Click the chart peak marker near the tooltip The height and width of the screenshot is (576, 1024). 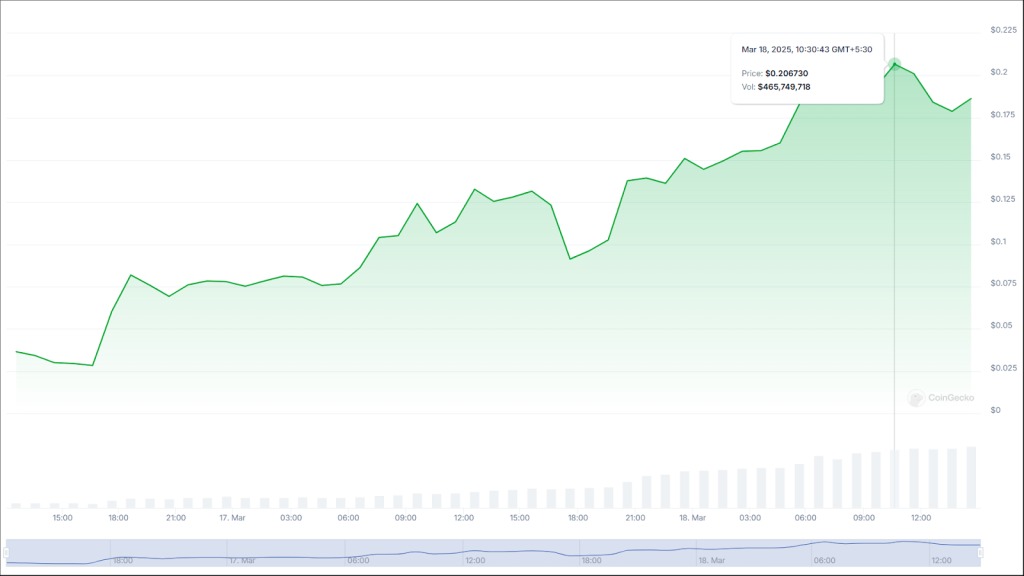point(893,62)
